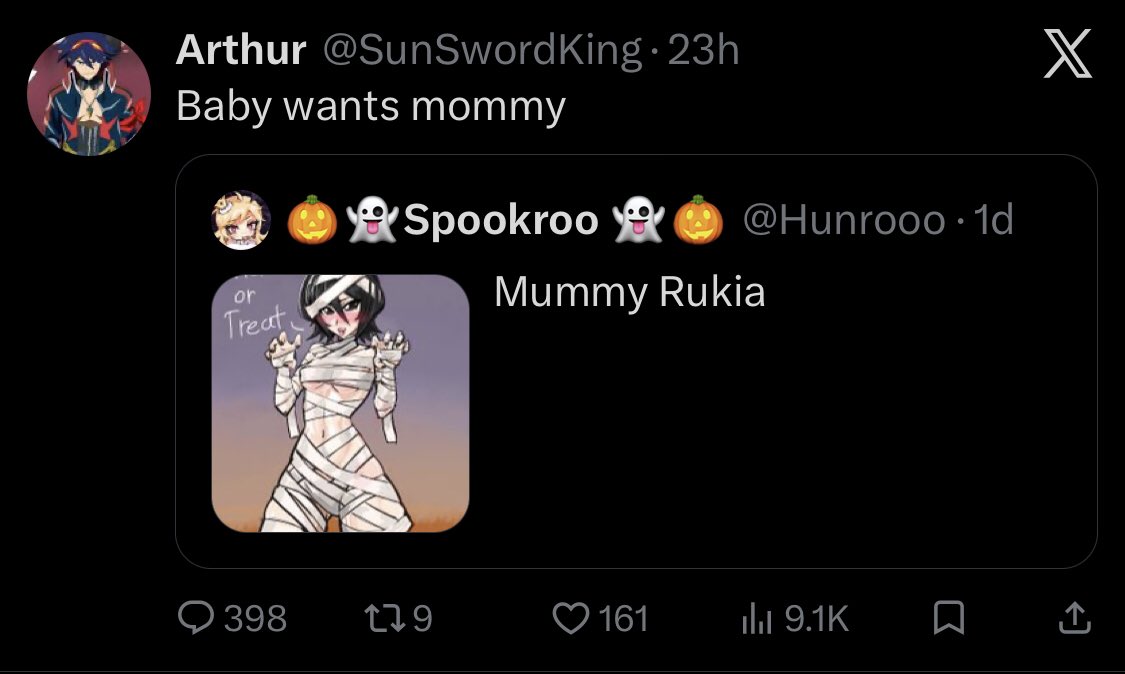Open the mummy costume image thumbnail
This screenshot has height=674, width=1125.
(x=341, y=403)
